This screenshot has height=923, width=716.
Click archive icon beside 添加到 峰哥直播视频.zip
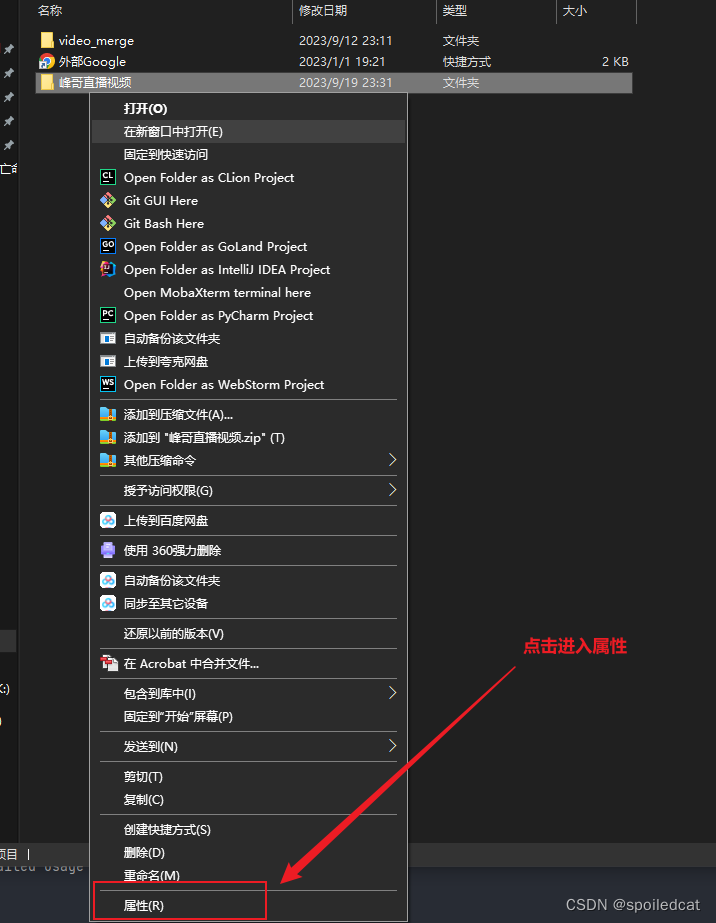pyautogui.click(x=108, y=437)
